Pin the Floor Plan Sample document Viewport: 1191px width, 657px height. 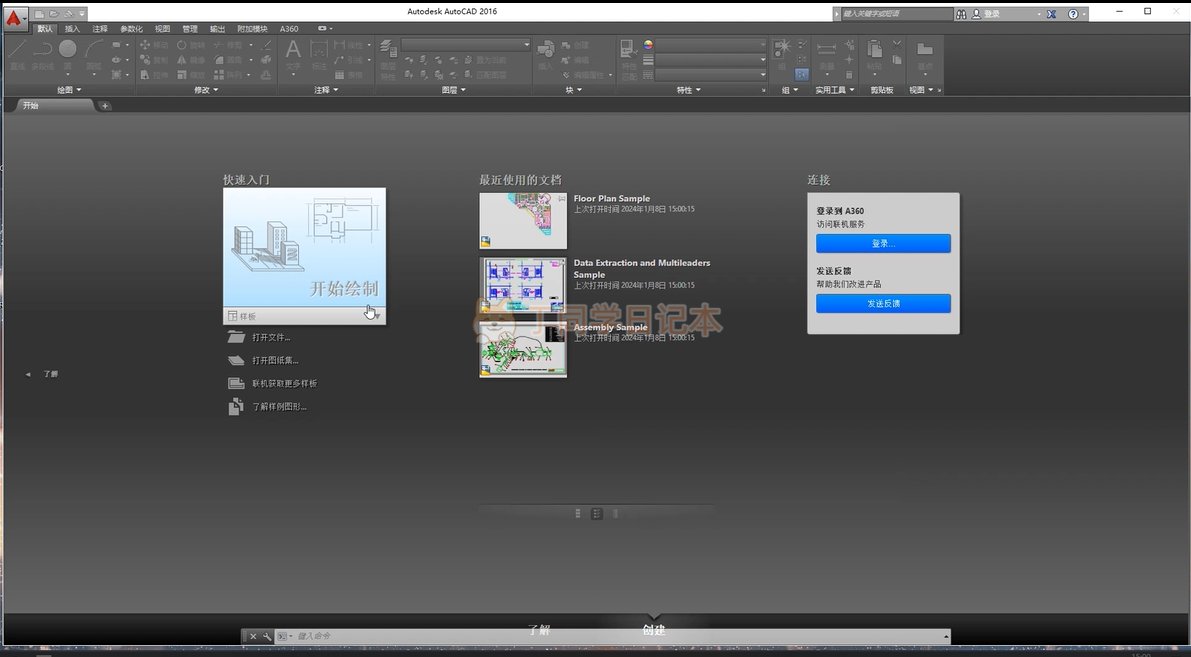click(x=562, y=200)
